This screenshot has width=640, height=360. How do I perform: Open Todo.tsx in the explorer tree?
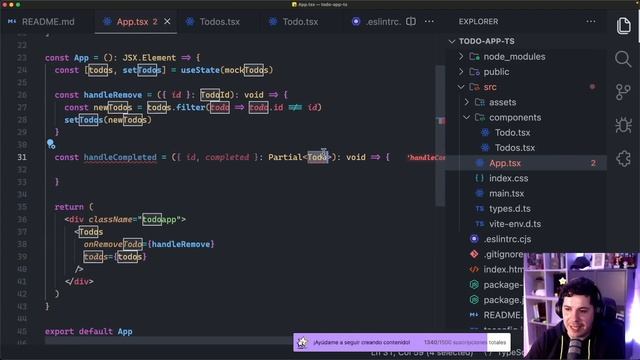pos(512,133)
